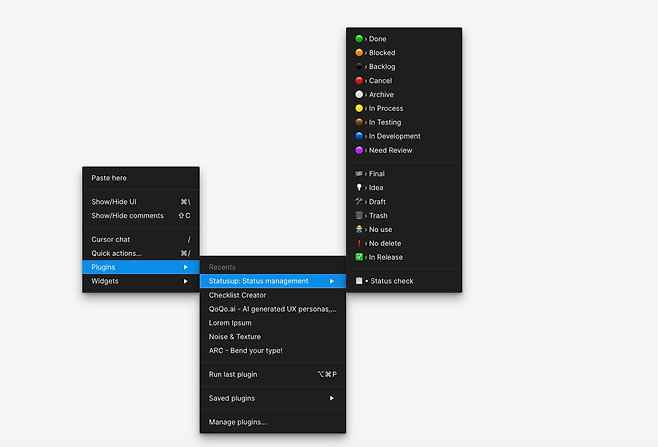
Task: Click Run last plugin
Action: [233, 374]
